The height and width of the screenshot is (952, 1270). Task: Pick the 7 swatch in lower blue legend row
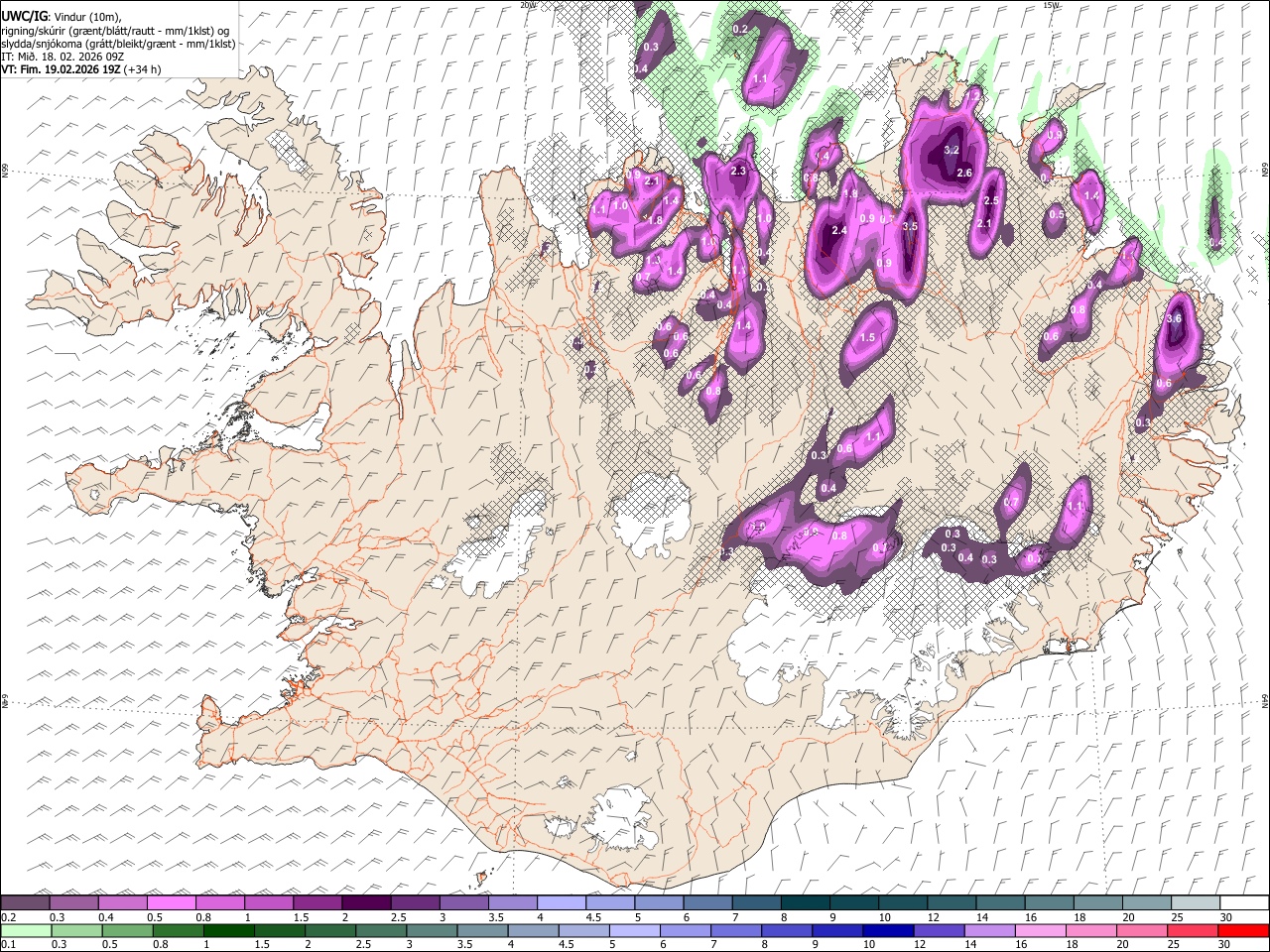point(736,930)
